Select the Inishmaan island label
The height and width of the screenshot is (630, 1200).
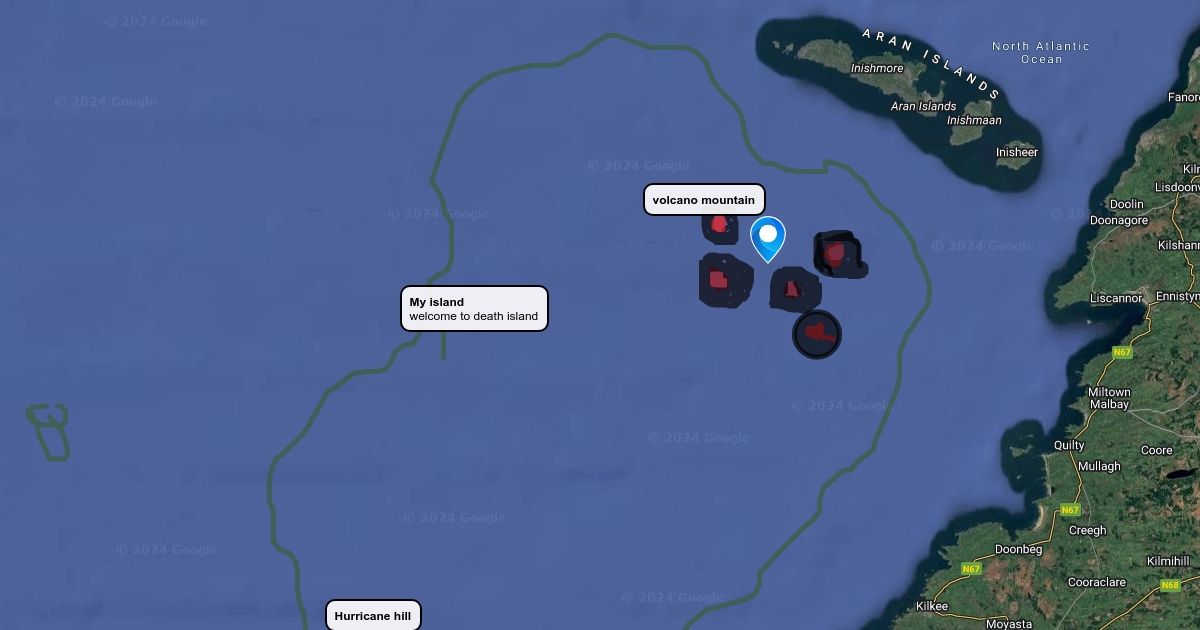(x=974, y=121)
